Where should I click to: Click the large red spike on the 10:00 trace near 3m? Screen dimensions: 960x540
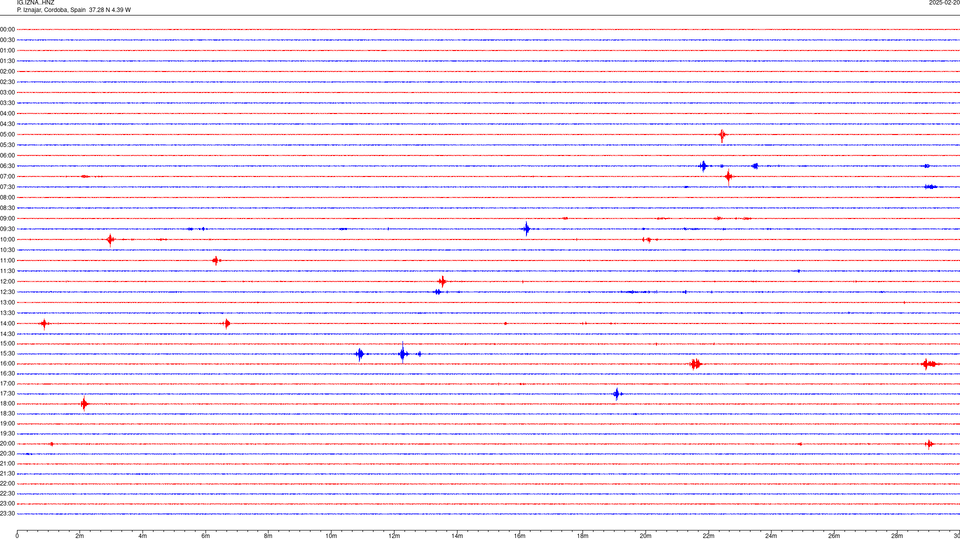pos(110,239)
